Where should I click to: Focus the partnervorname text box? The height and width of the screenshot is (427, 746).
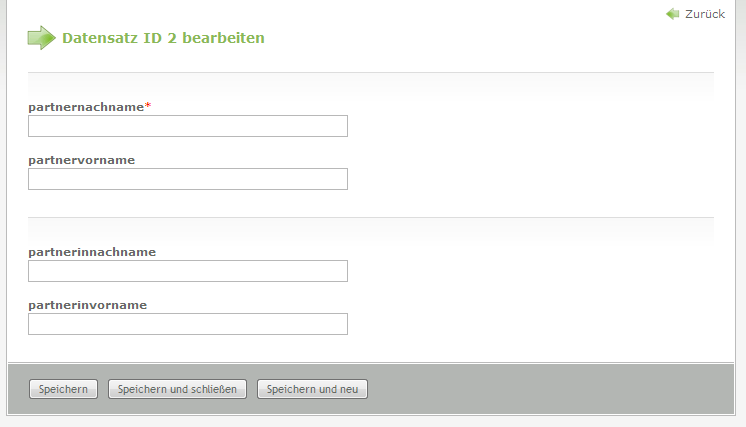[188, 179]
